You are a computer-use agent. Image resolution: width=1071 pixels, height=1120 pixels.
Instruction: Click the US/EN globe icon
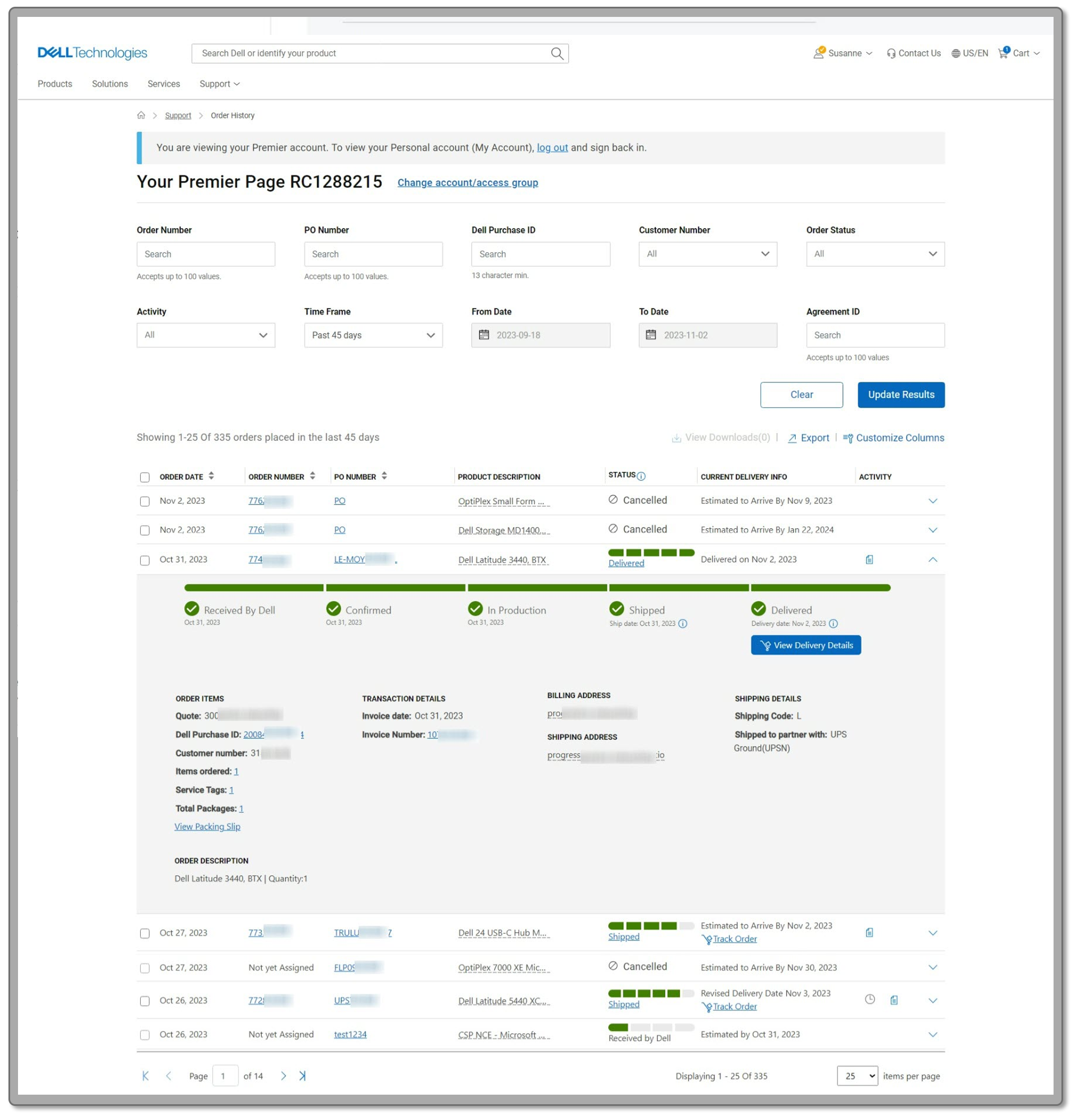pyautogui.click(x=955, y=53)
